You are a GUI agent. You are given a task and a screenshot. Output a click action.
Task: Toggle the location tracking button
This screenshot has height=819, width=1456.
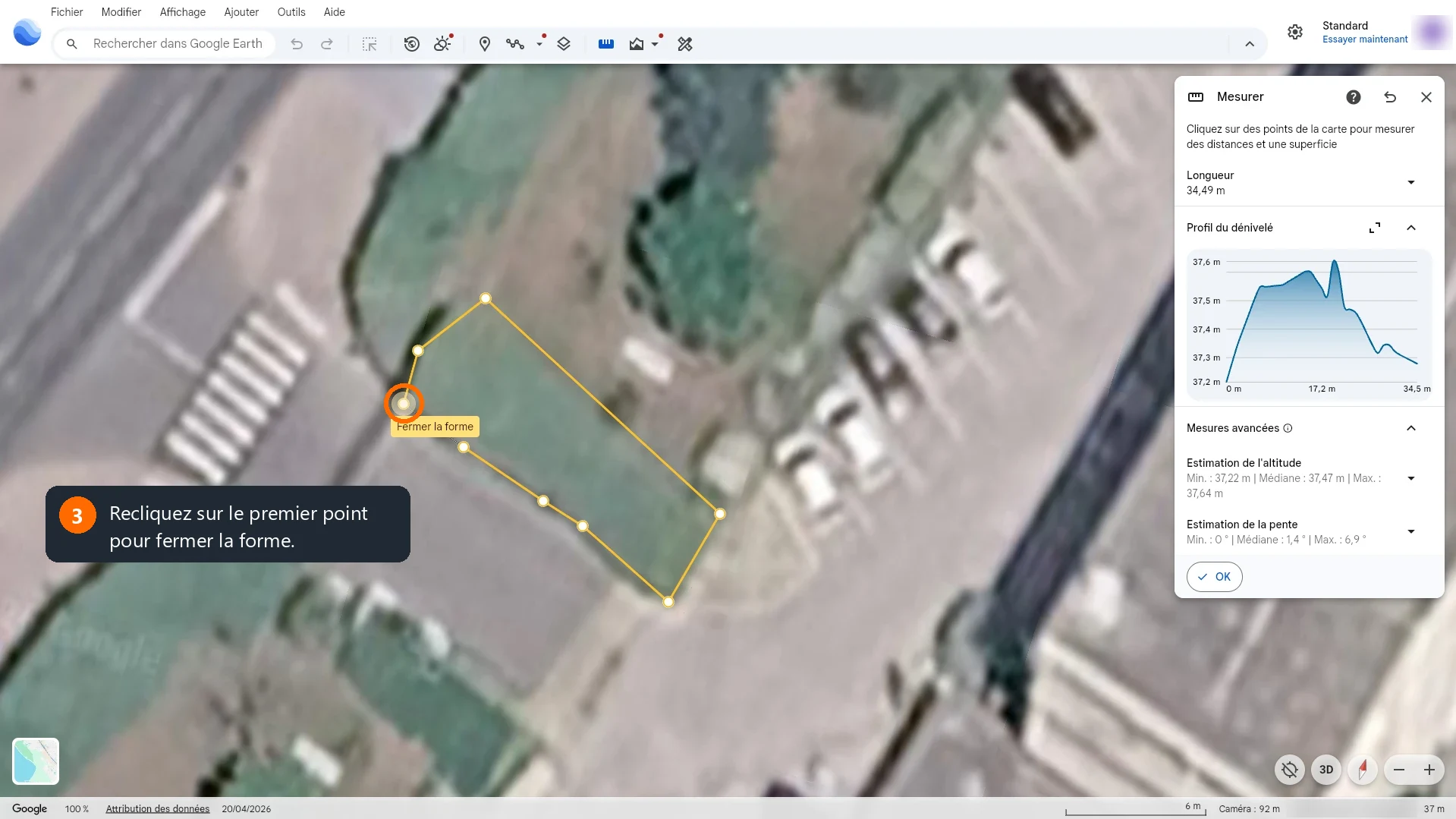click(1290, 770)
